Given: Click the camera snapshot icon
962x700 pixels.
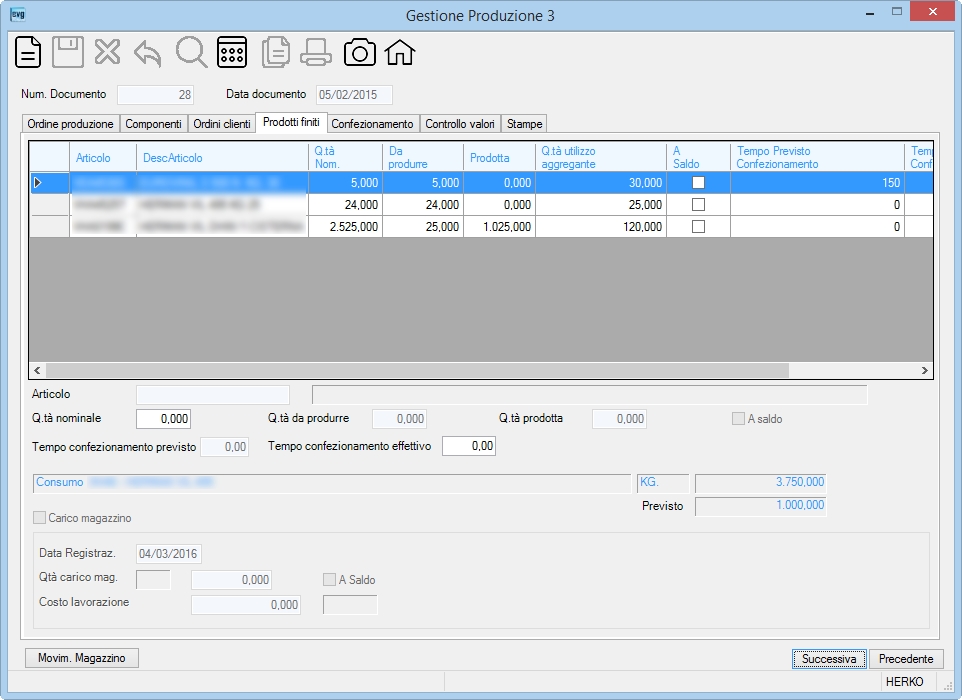Looking at the screenshot, I should 360,52.
